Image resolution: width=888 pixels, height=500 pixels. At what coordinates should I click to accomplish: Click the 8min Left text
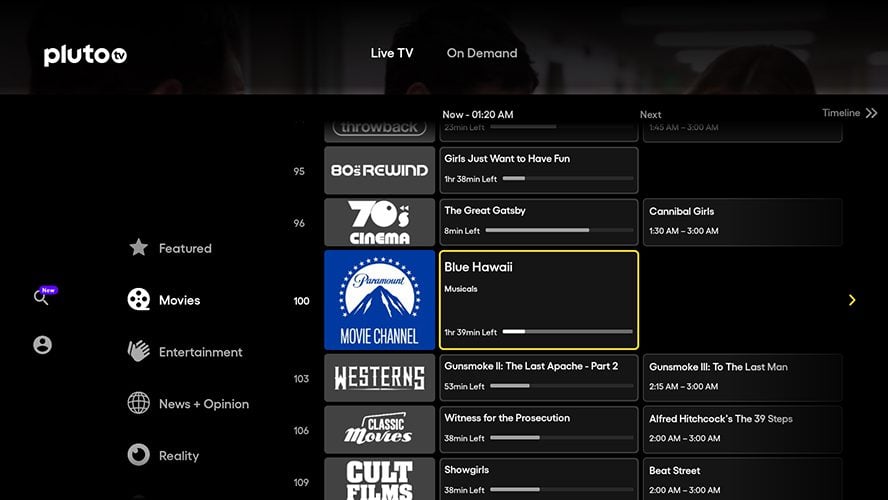462,231
